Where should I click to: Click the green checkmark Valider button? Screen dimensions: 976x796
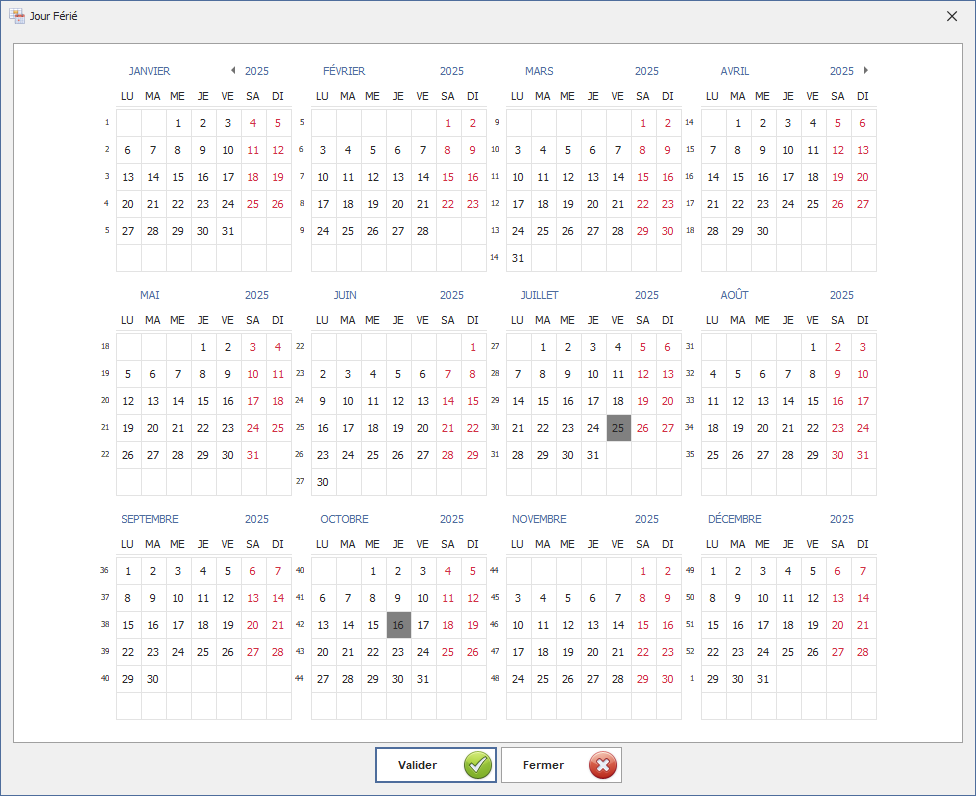pyautogui.click(x=436, y=765)
